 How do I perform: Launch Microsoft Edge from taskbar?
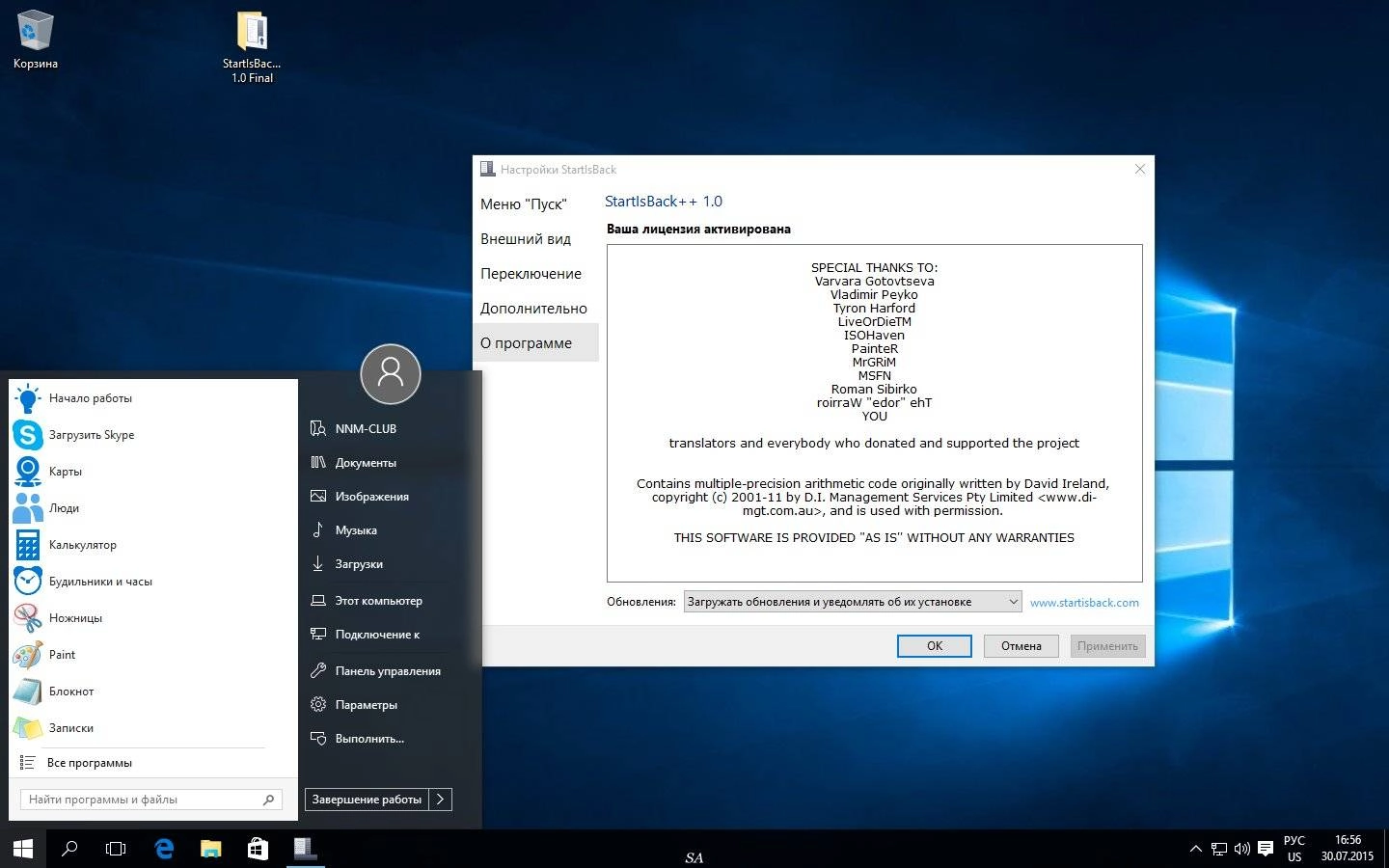coord(164,849)
